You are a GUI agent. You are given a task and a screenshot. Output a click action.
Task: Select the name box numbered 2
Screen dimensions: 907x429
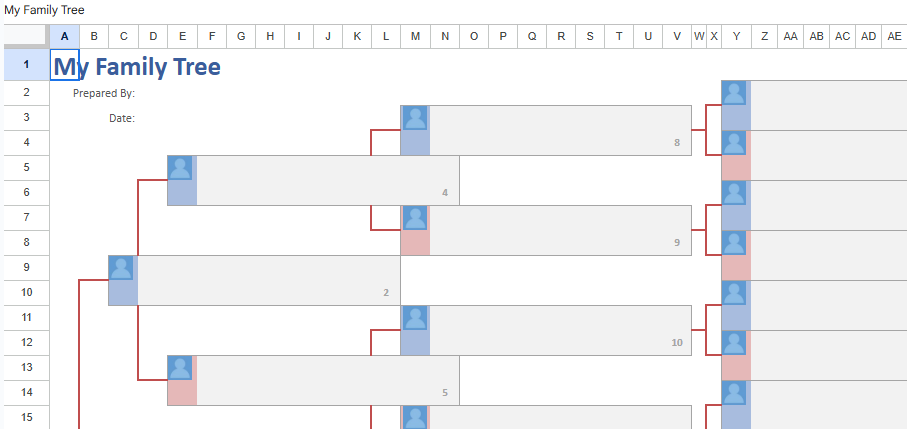click(268, 280)
